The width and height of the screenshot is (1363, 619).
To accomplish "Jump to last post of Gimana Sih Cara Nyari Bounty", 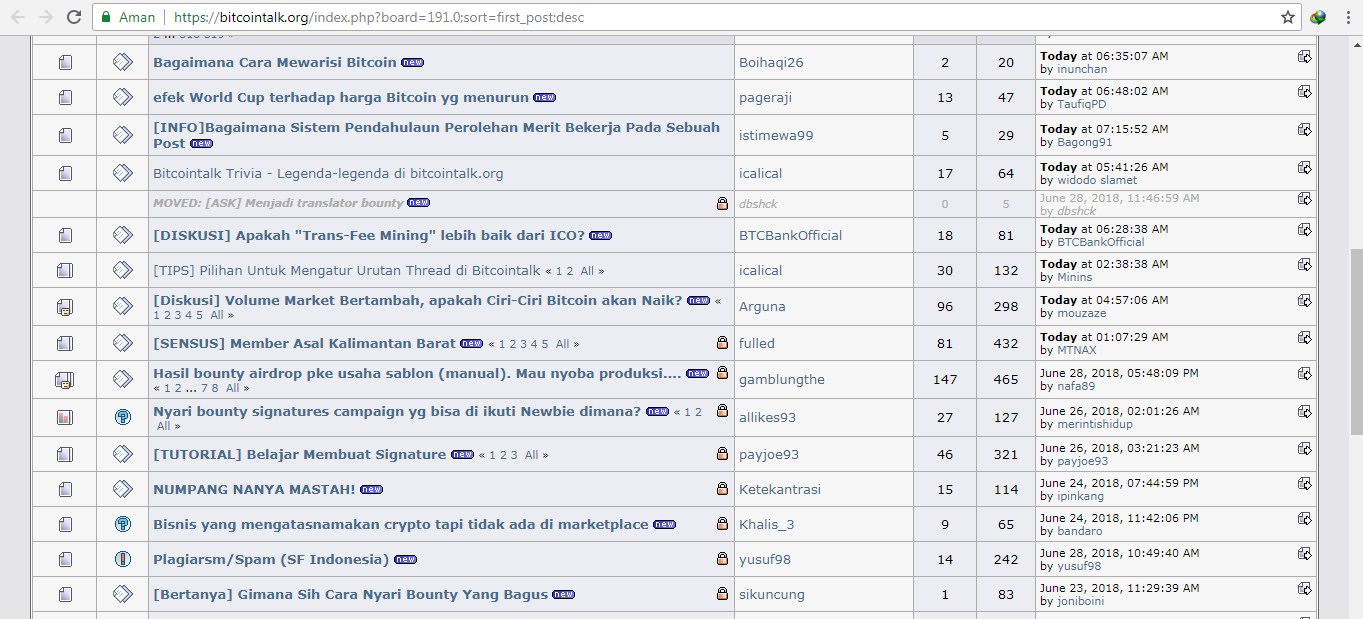I will click(x=1305, y=589).
